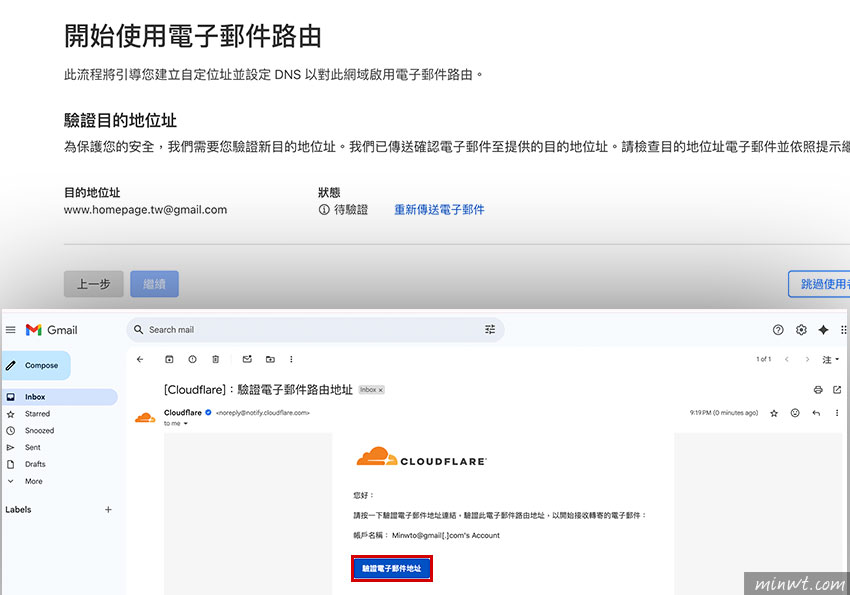Click verified sender badge next to Cloudflare

pyautogui.click(x=208, y=412)
